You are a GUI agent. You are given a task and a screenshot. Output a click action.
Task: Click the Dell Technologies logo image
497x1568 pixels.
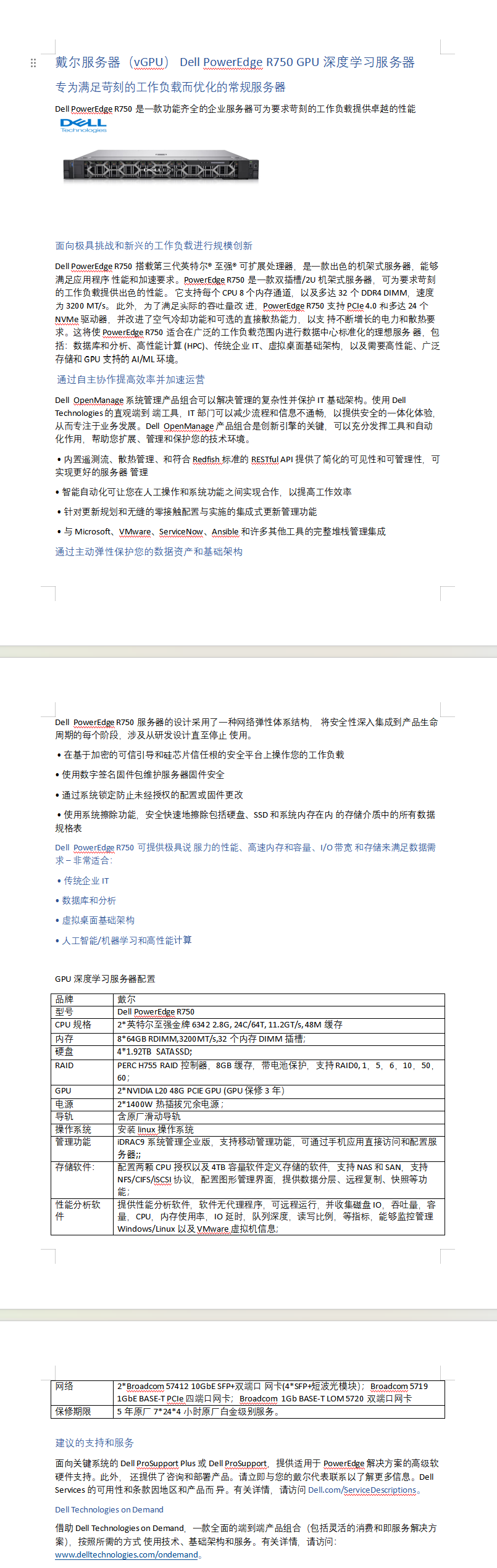[83, 125]
